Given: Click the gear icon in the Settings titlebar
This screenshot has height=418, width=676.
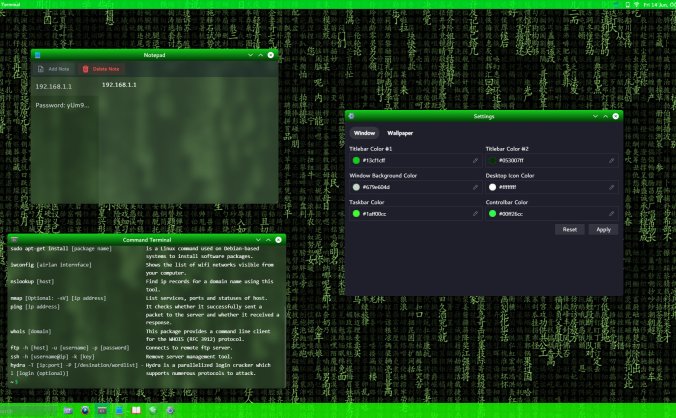Looking at the screenshot, I should coord(351,116).
